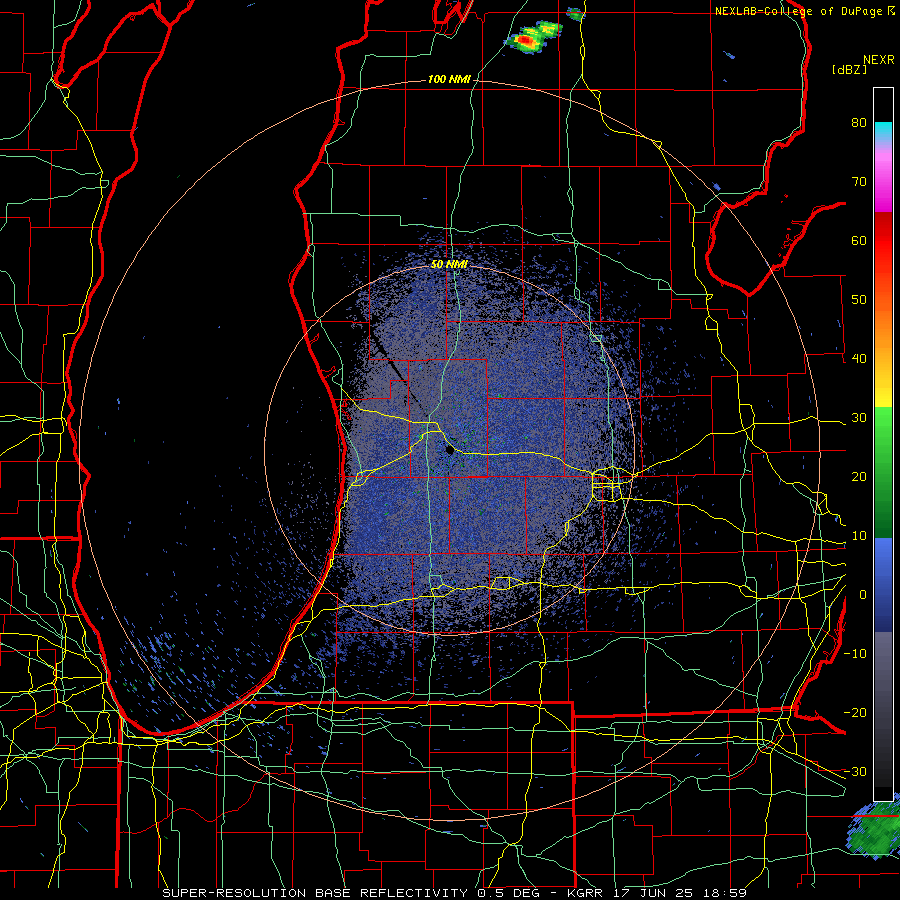Click the "NEXR" label above the color bar

[x=878, y=60]
